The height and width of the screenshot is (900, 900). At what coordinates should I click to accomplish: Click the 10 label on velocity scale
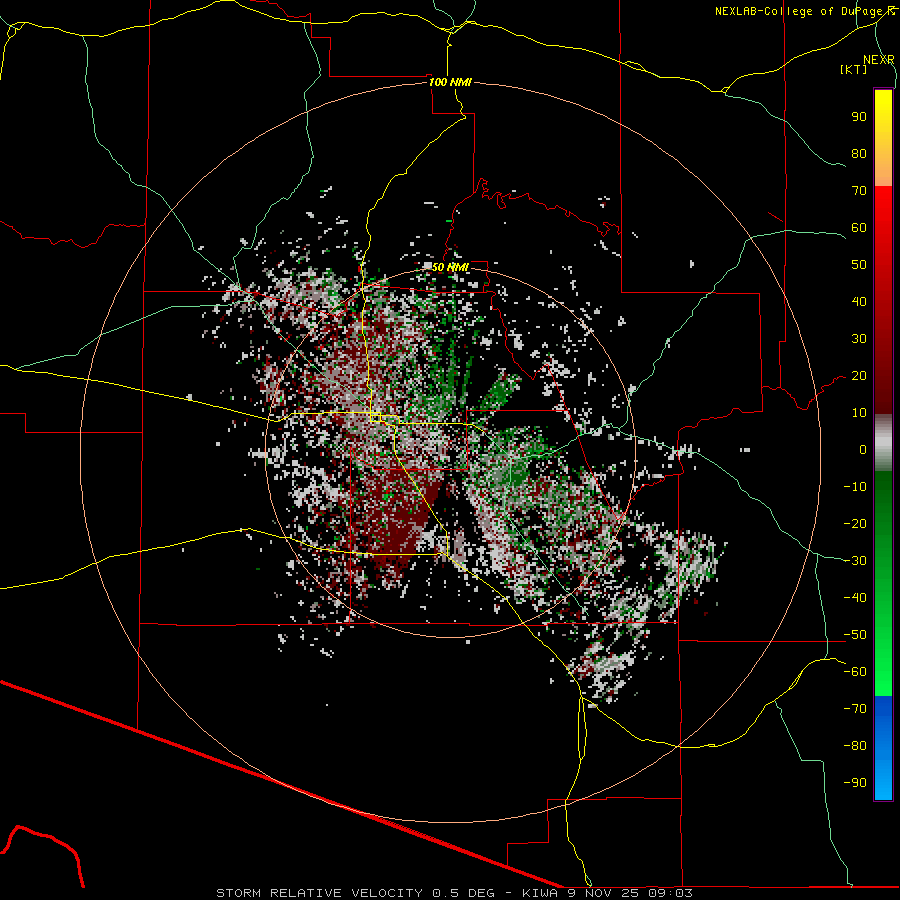(x=859, y=413)
